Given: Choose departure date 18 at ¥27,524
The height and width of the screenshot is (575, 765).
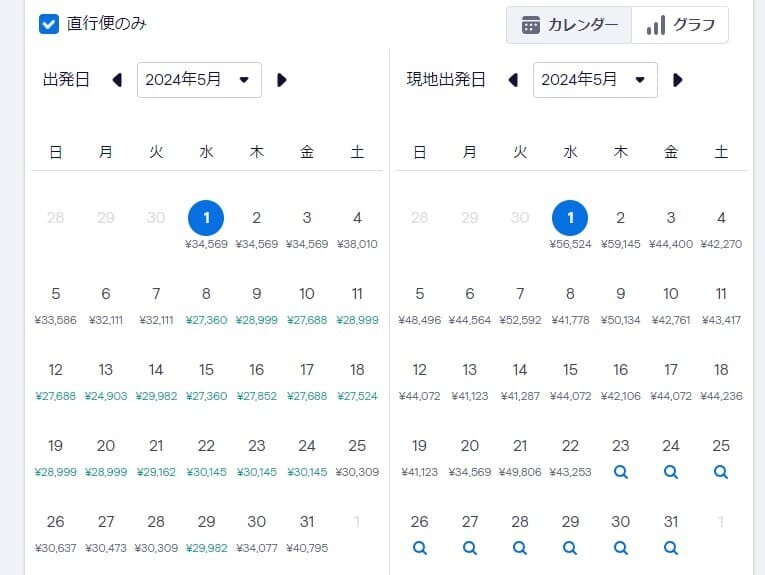Looking at the screenshot, I should pos(357,382).
